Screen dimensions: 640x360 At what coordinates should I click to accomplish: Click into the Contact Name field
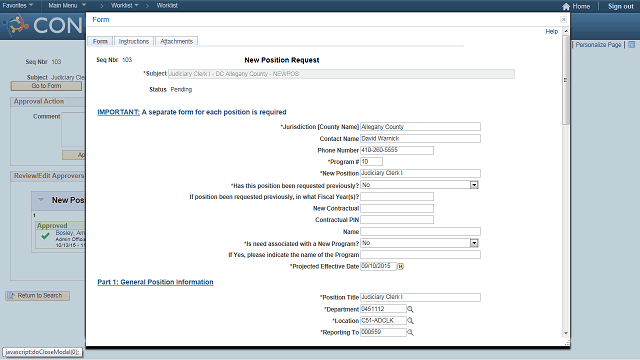420,139
